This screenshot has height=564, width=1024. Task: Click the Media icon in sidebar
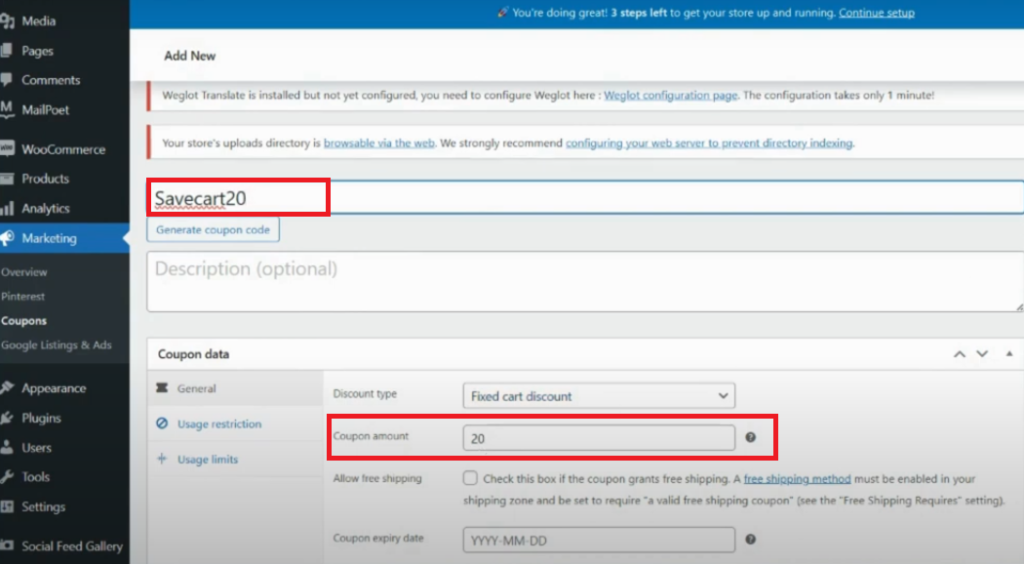[7, 21]
